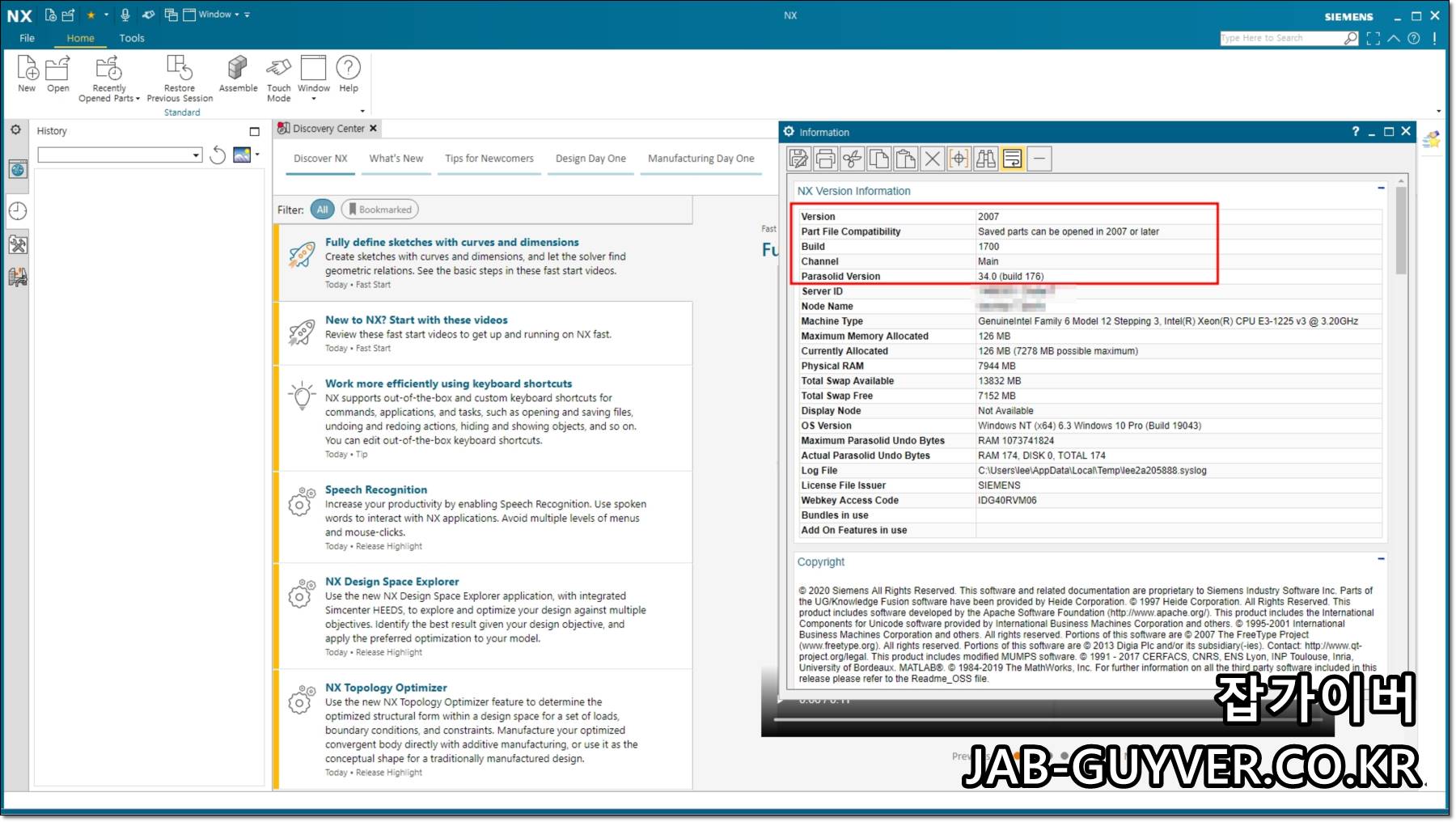Screen dimensions: 1456x822
Task: Open Fully define sketches article
Action: pos(451,242)
